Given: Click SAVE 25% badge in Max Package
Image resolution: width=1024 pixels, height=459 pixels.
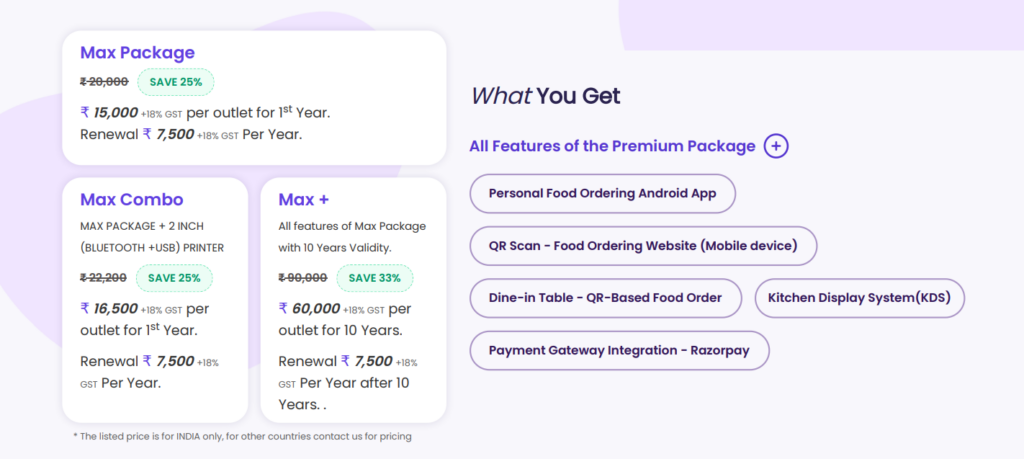Looking at the screenshot, I should pyautogui.click(x=176, y=82).
